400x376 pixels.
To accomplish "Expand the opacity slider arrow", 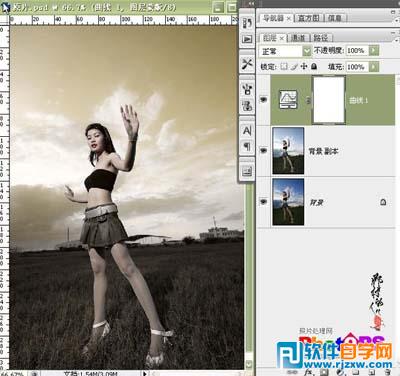I will (374, 51).
